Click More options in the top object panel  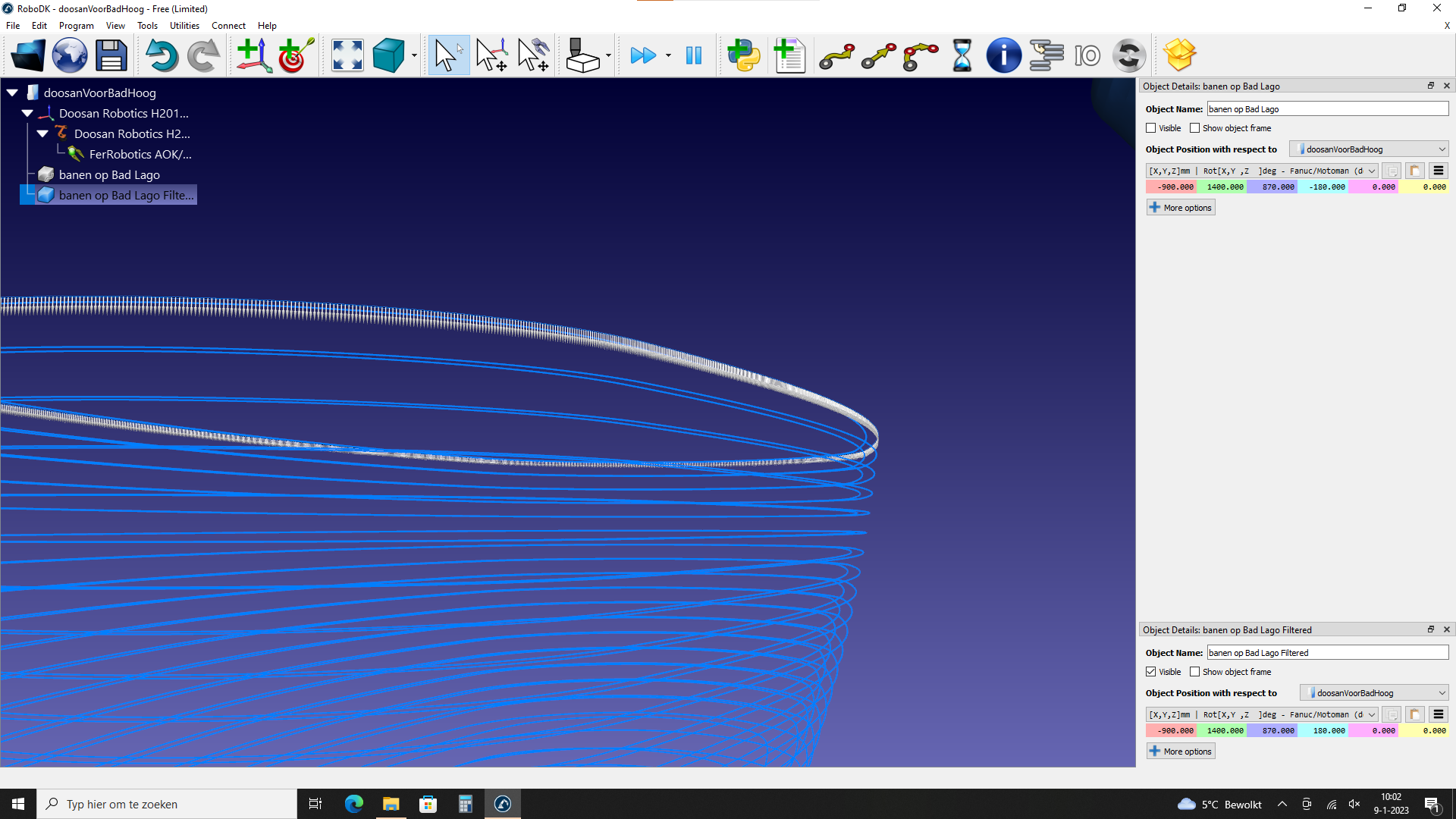click(x=1181, y=208)
